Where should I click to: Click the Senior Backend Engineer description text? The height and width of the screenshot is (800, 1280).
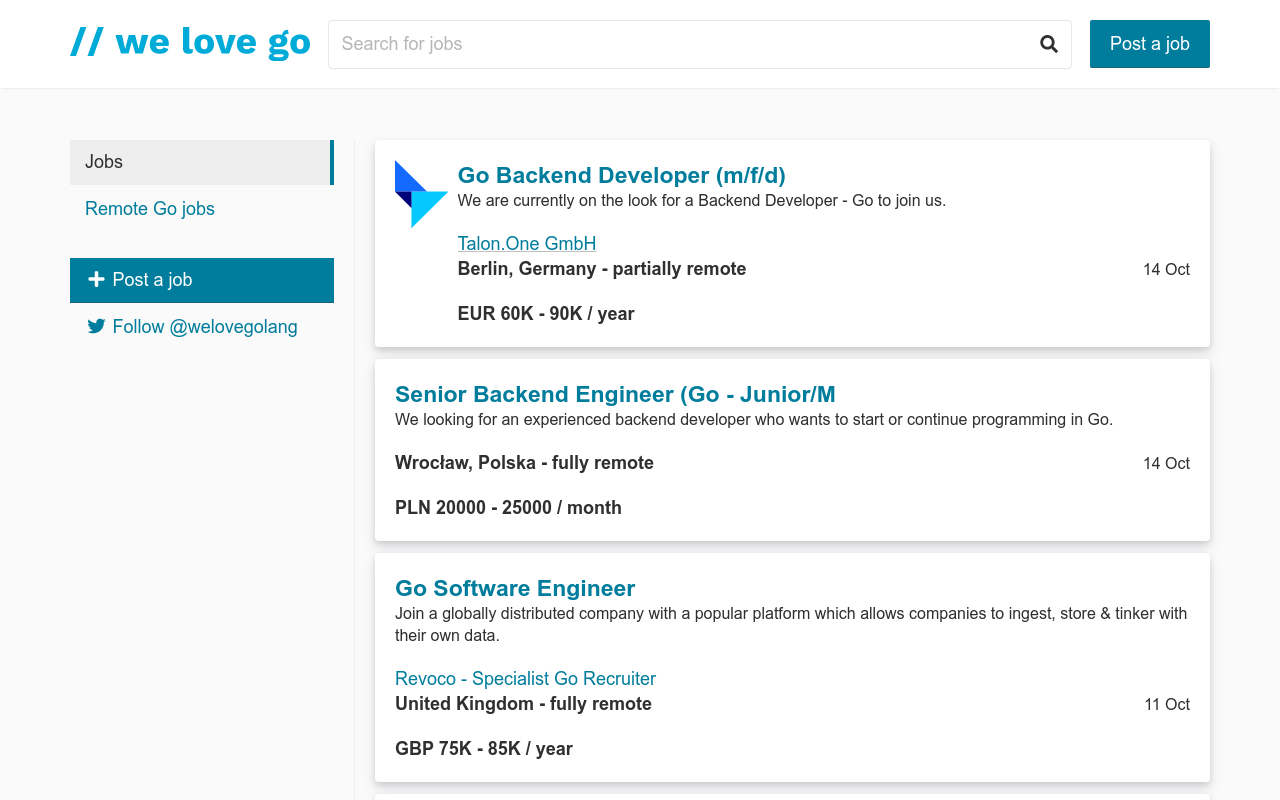point(754,420)
